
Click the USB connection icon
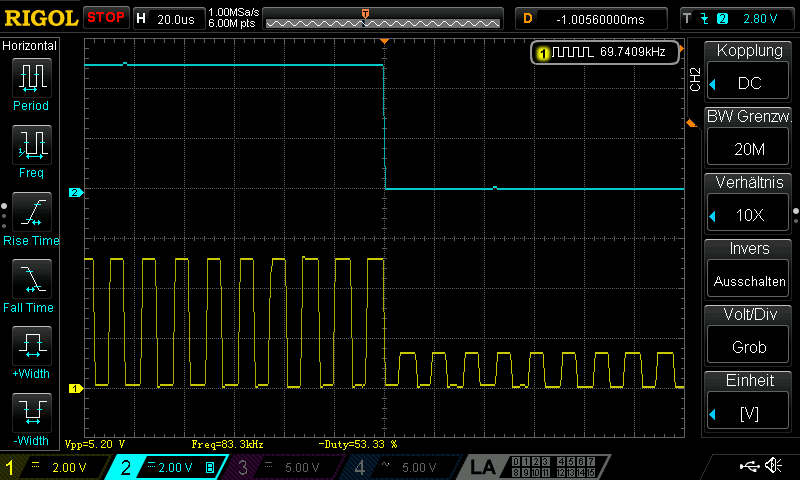click(749, 466)
